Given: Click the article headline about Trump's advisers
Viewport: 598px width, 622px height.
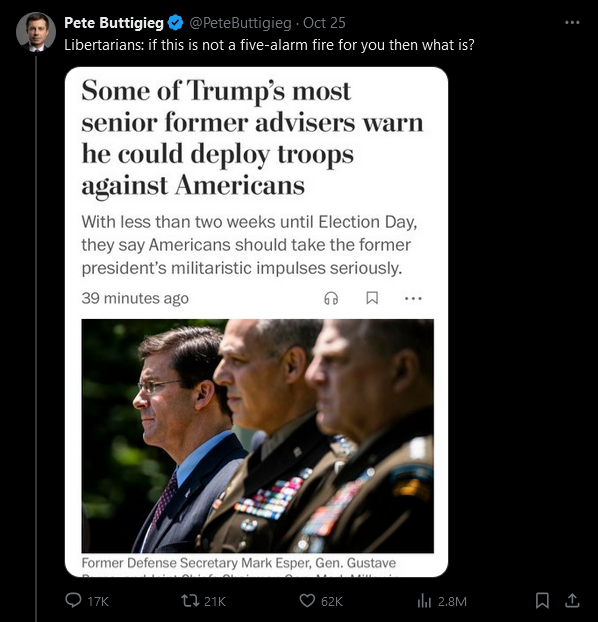Looking at the screenshot, I should click(x=252, y=138).
